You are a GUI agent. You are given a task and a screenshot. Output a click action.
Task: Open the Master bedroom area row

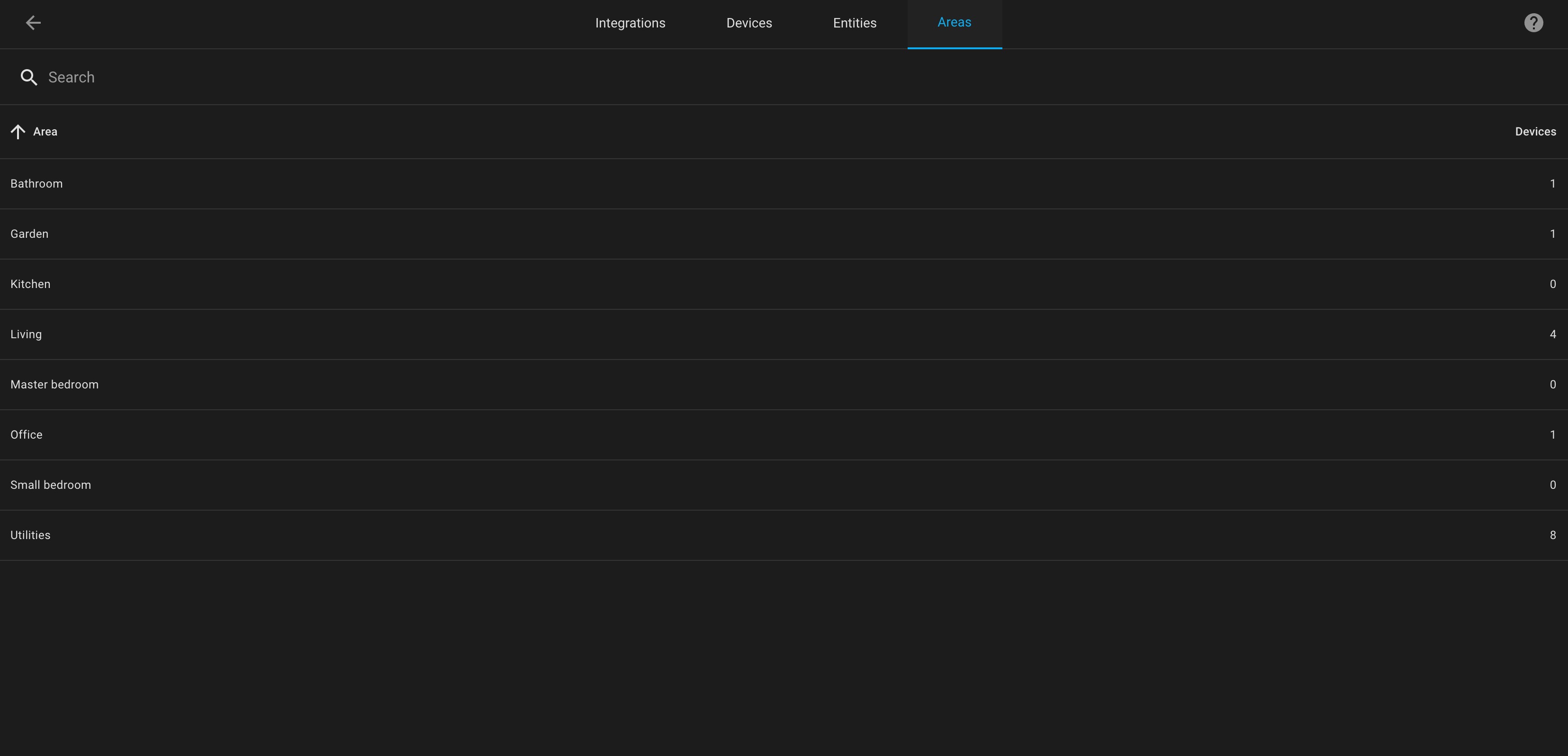[784, 385]
